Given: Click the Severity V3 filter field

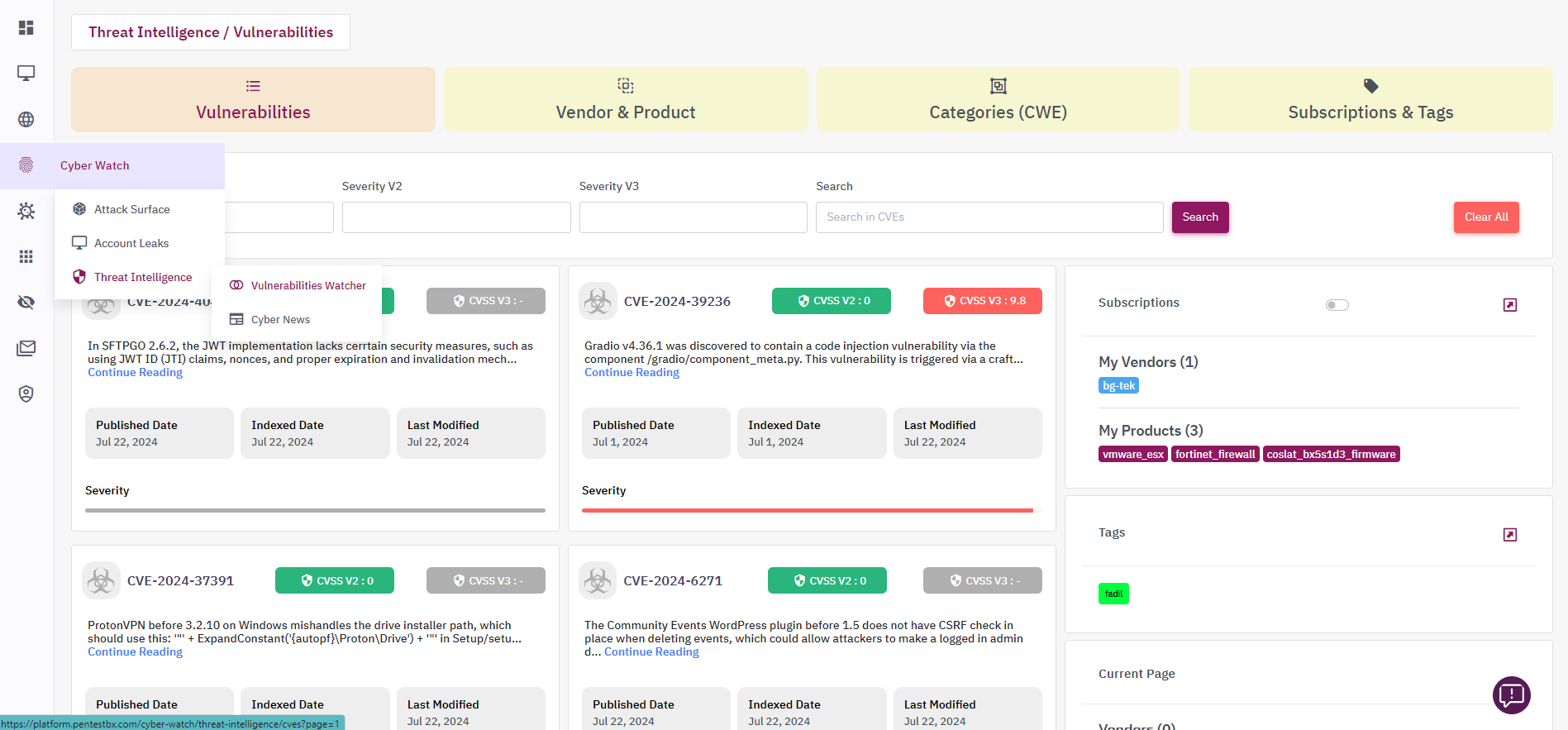Looking at the screenshot, I should [693, 217].
